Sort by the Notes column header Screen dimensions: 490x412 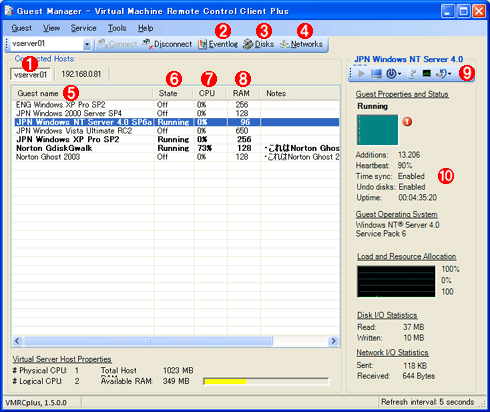[300, 93]
